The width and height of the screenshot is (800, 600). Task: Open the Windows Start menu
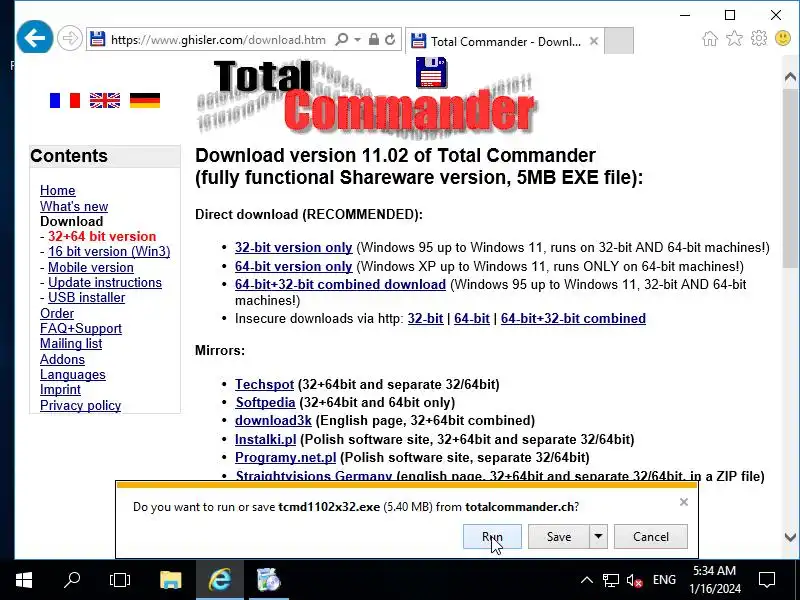24,580
